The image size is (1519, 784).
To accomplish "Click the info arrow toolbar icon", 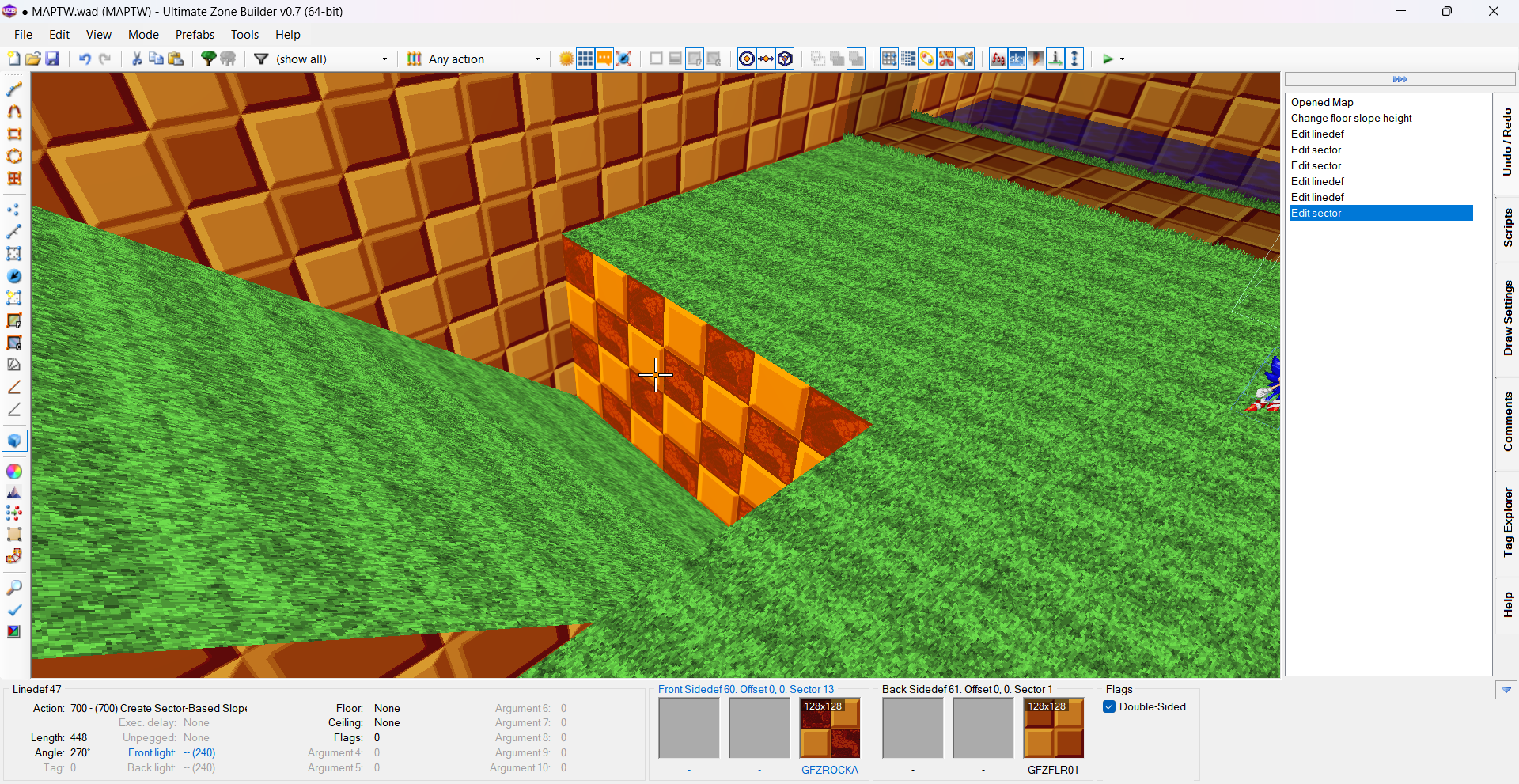I will tap(1055, 59).
